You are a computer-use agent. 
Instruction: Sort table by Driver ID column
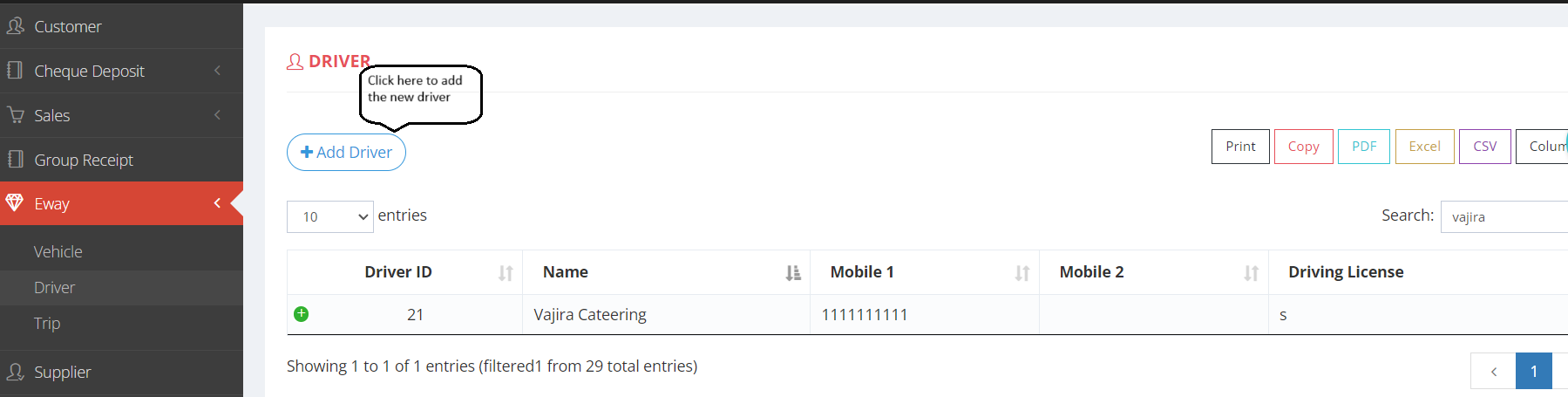point(505,273)
